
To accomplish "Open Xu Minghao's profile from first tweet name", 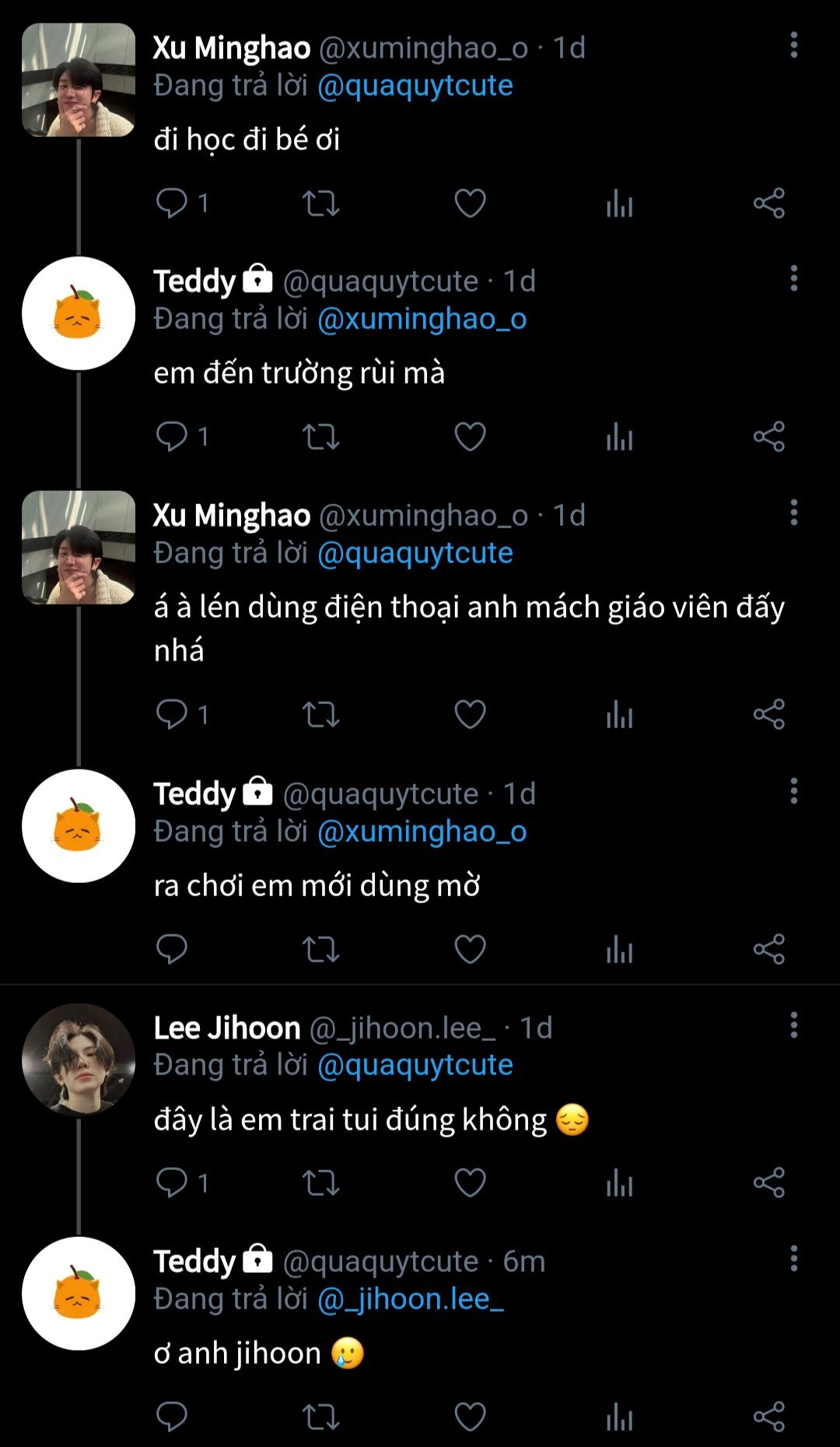I will pyautogui.click(x=232, y=48).
